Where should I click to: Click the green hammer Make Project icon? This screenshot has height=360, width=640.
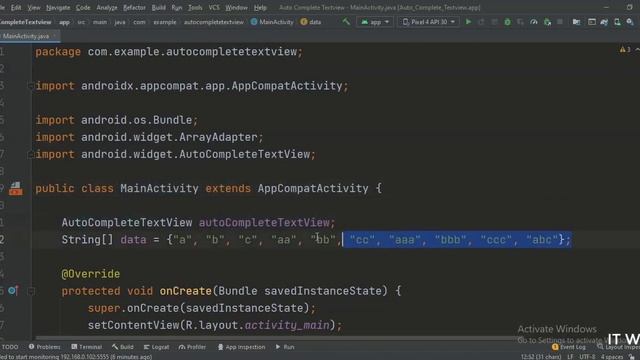point(346,22)
